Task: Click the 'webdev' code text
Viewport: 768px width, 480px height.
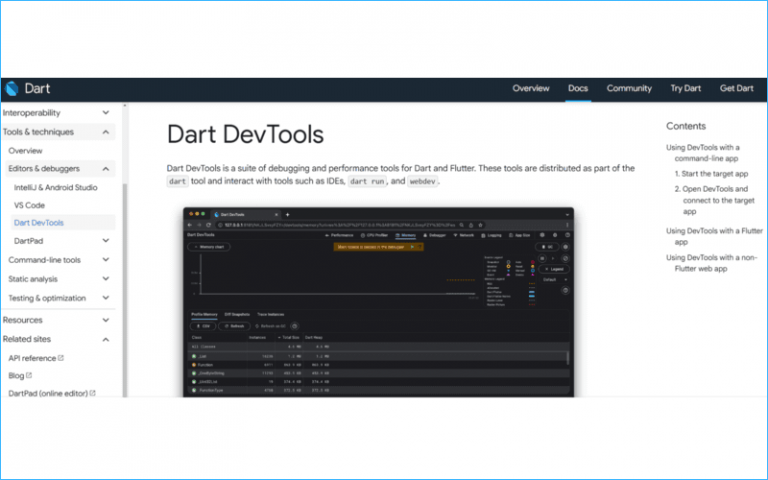Action: pyautogui.click(x=422, y=181)
